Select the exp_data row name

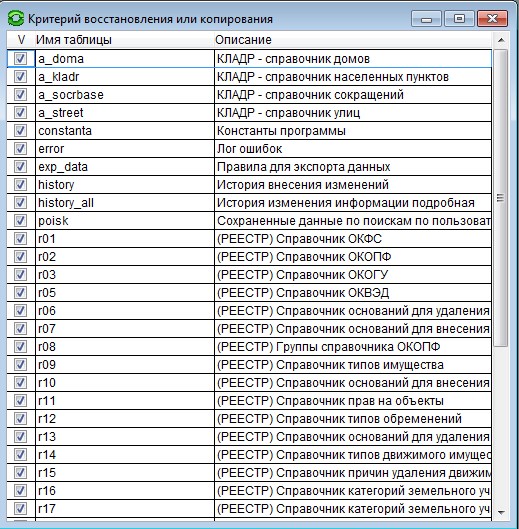point(125,167)
